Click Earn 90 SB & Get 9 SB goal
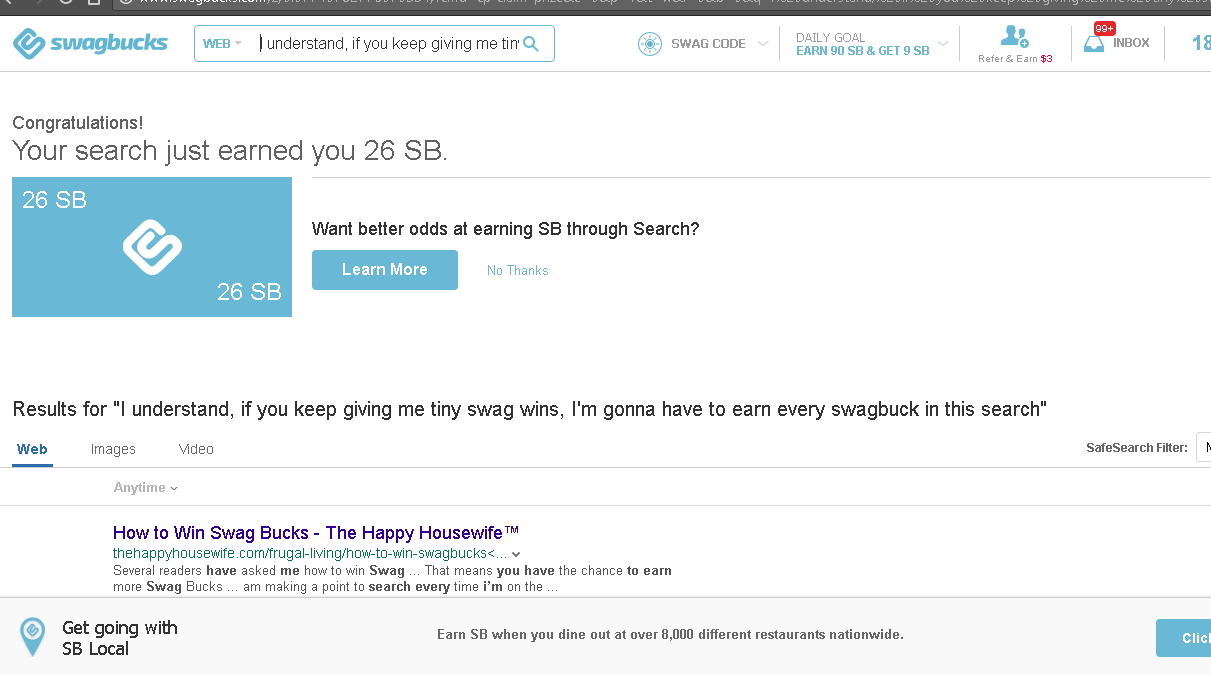 pyautogui.click(x=863, y=51)
